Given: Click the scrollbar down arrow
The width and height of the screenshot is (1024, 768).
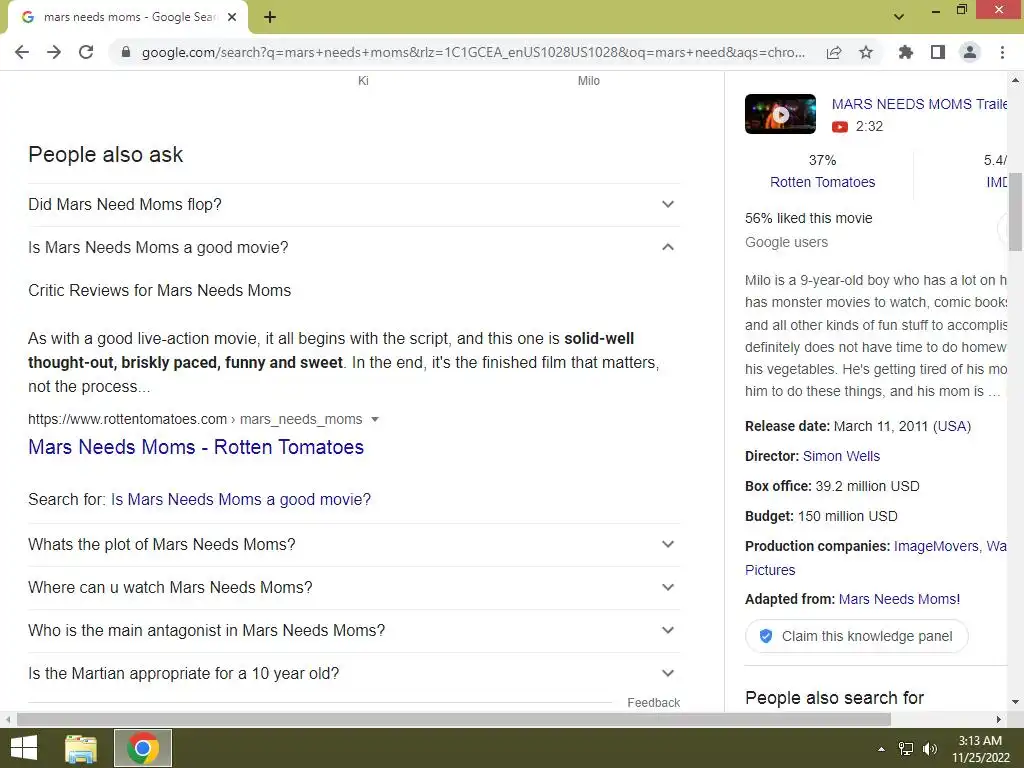Looking at the screenshot, I should (x=1015, y=703).
